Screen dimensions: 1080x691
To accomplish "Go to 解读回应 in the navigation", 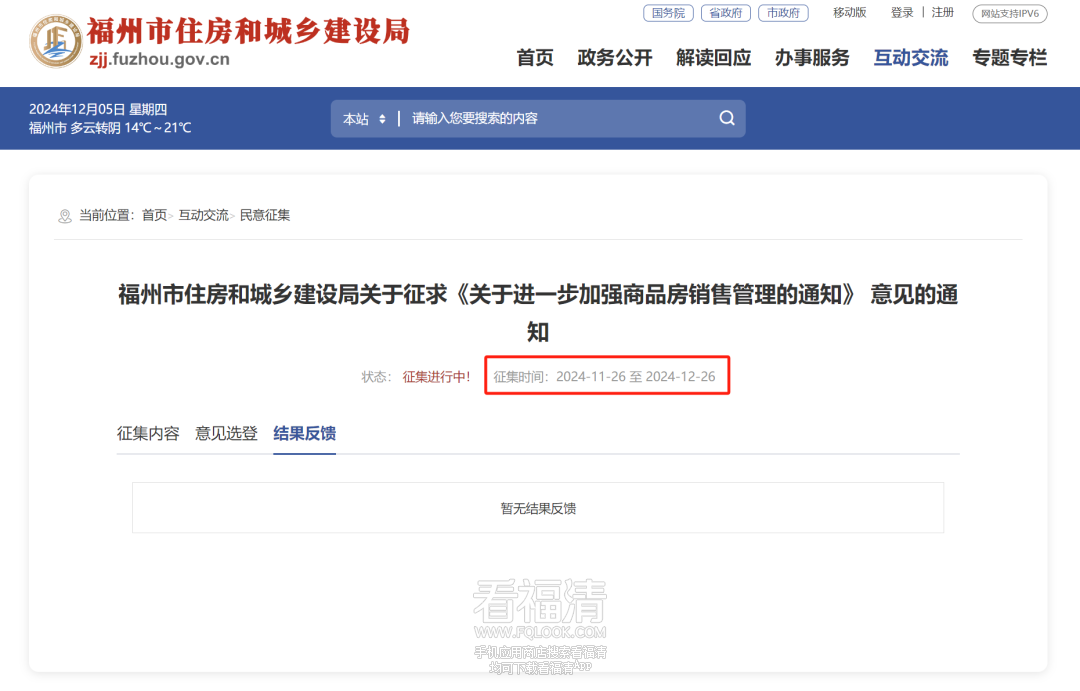I will 713,58.
